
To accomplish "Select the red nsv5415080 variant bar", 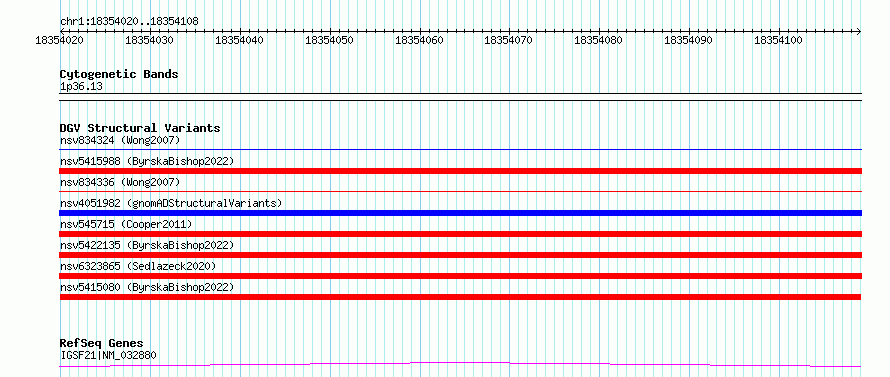I will 460,297.
